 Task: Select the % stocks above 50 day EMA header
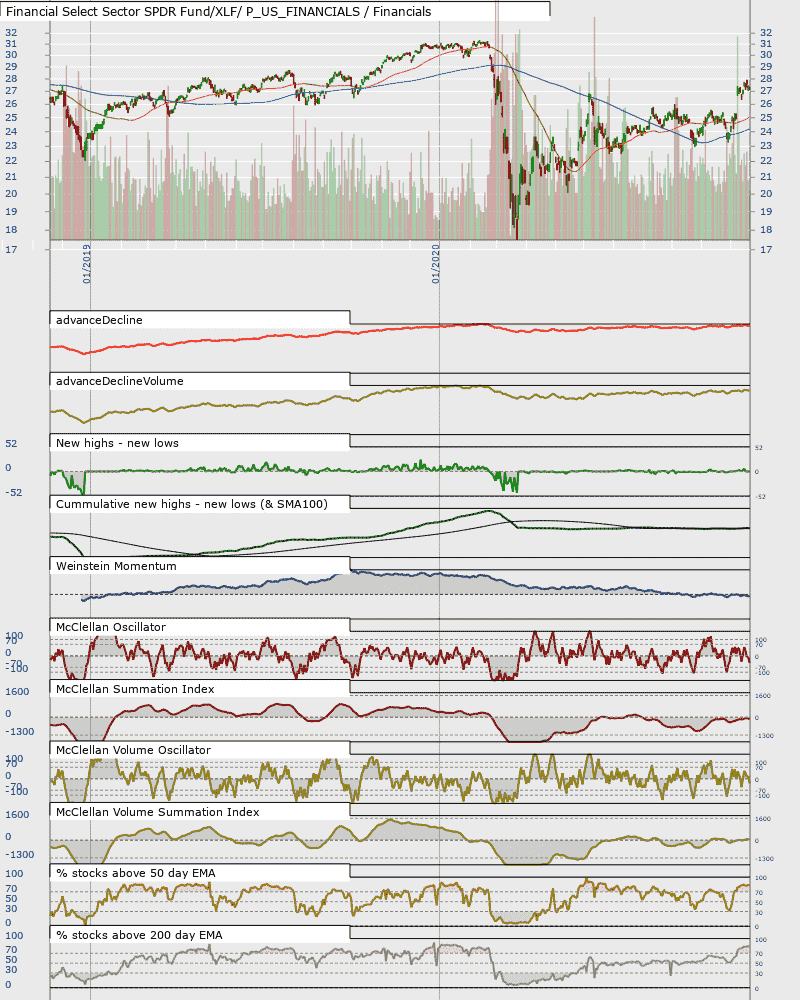(x=135, y=874)
